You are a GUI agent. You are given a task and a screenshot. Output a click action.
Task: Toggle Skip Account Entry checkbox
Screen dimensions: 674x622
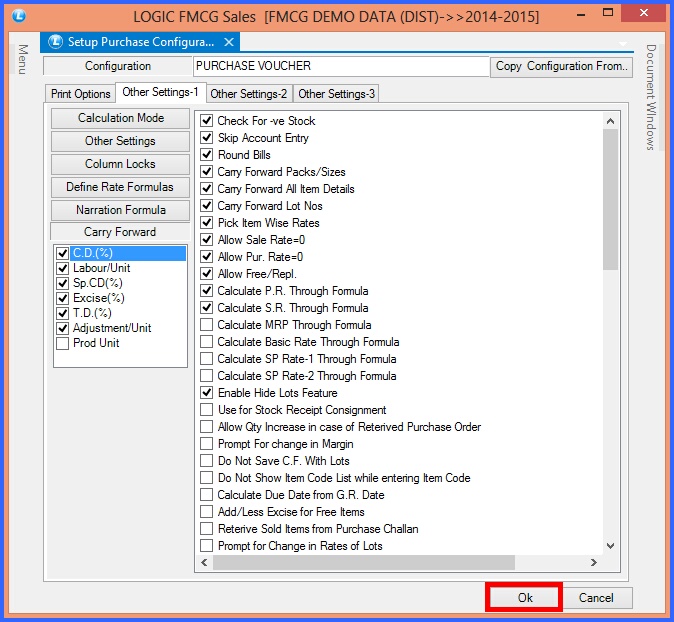point(207,138)
